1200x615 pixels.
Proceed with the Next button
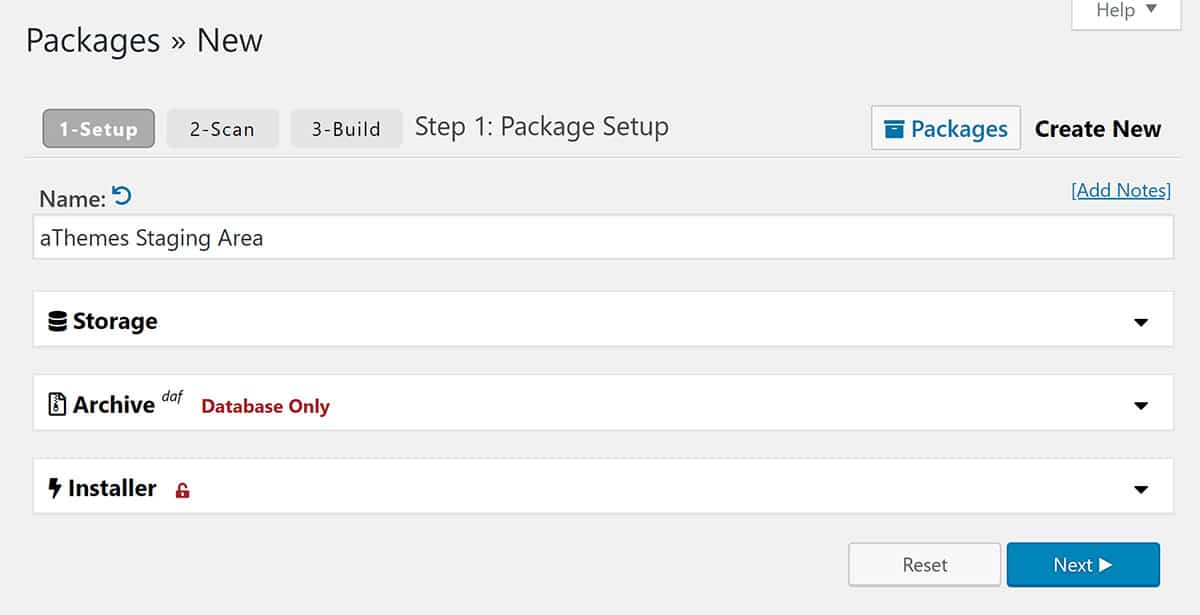tap(1082, 565)
